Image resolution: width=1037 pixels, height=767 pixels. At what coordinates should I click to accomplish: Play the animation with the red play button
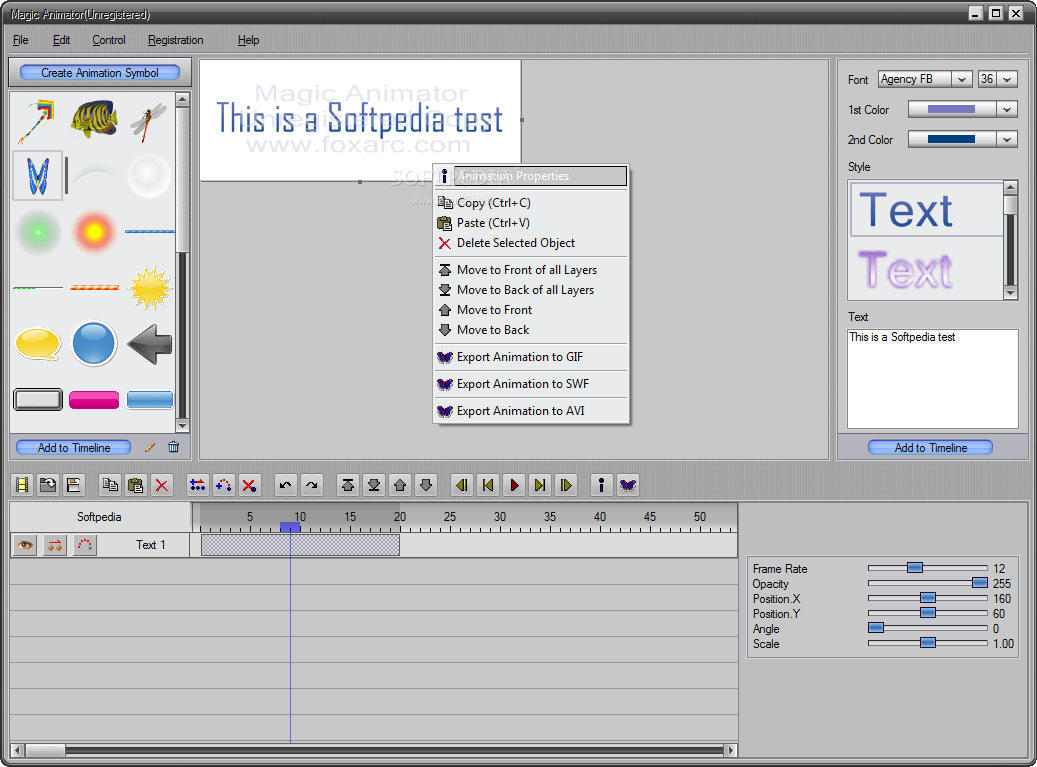click(514, 485)
